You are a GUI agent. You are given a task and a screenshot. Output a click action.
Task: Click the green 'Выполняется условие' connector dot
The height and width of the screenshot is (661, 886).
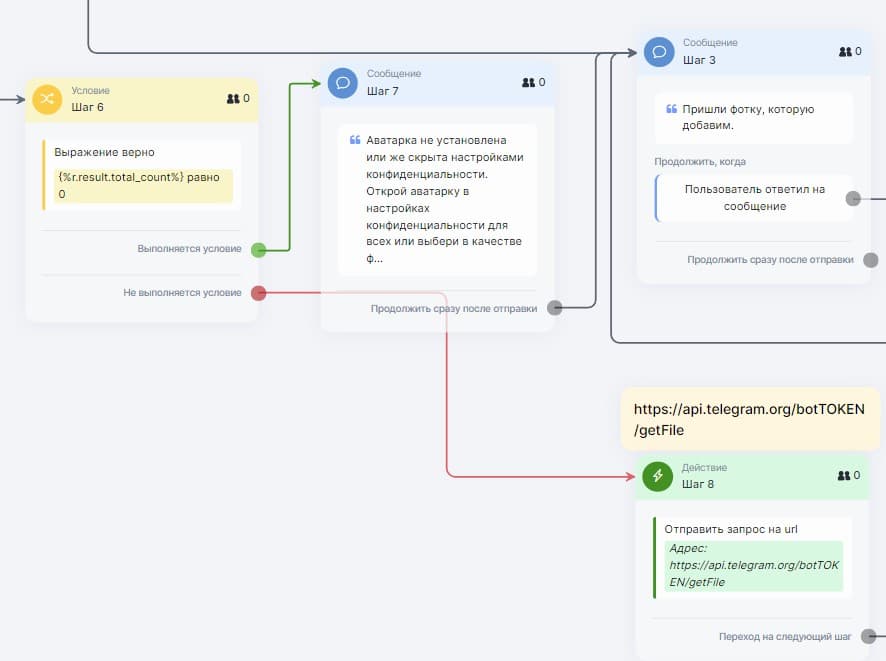click(x=258, y=250)
